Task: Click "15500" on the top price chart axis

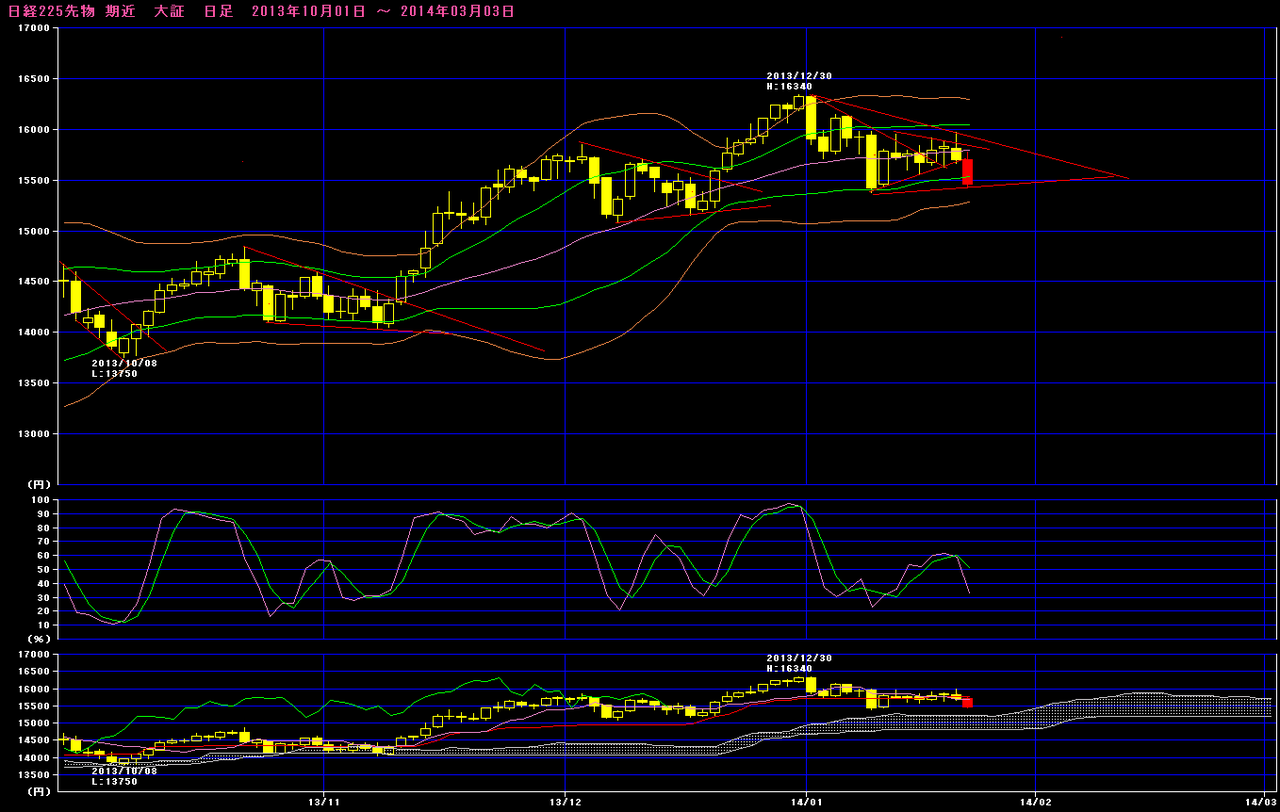Action: coord(34,181)
